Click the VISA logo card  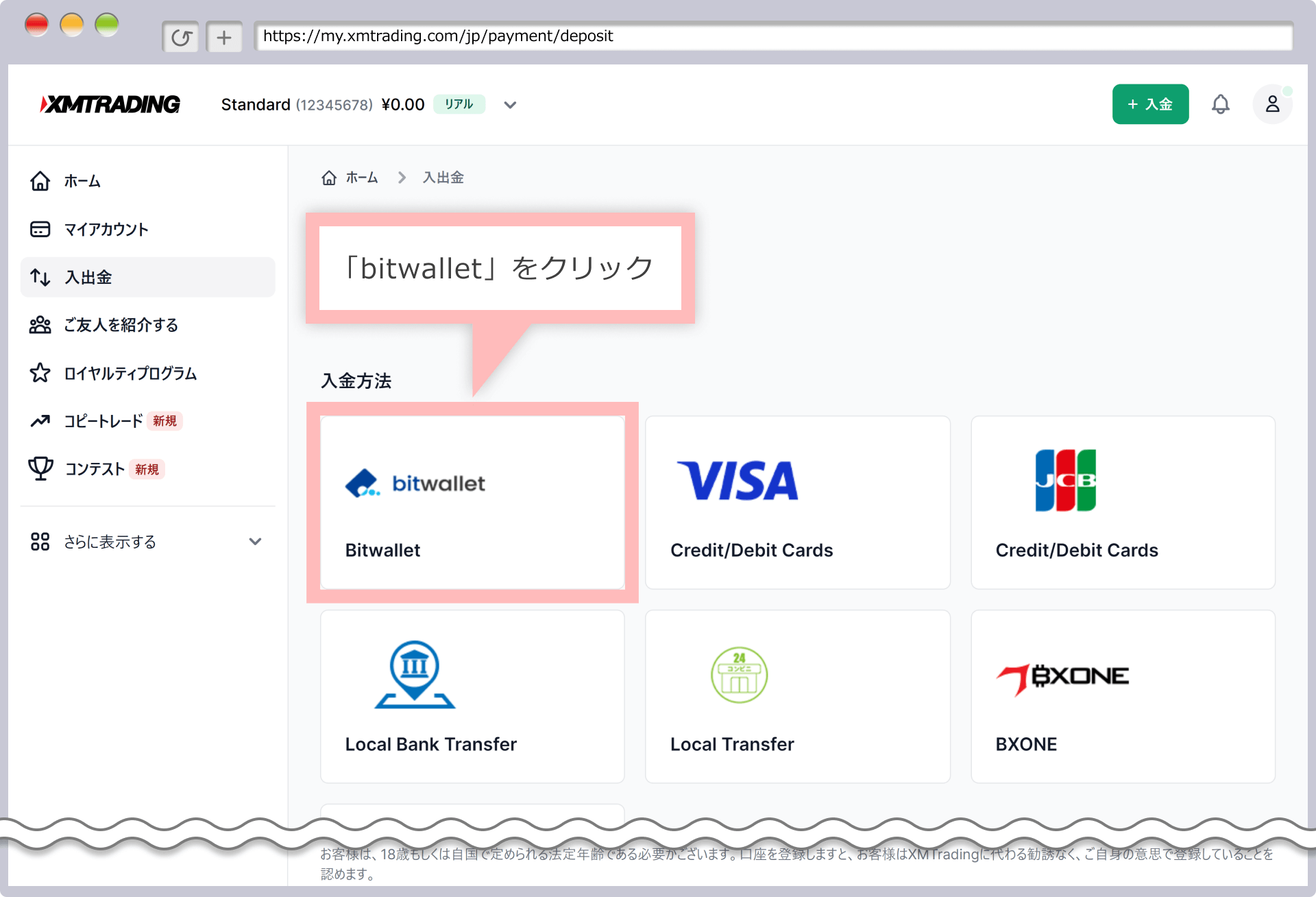[x=738, y=480]
